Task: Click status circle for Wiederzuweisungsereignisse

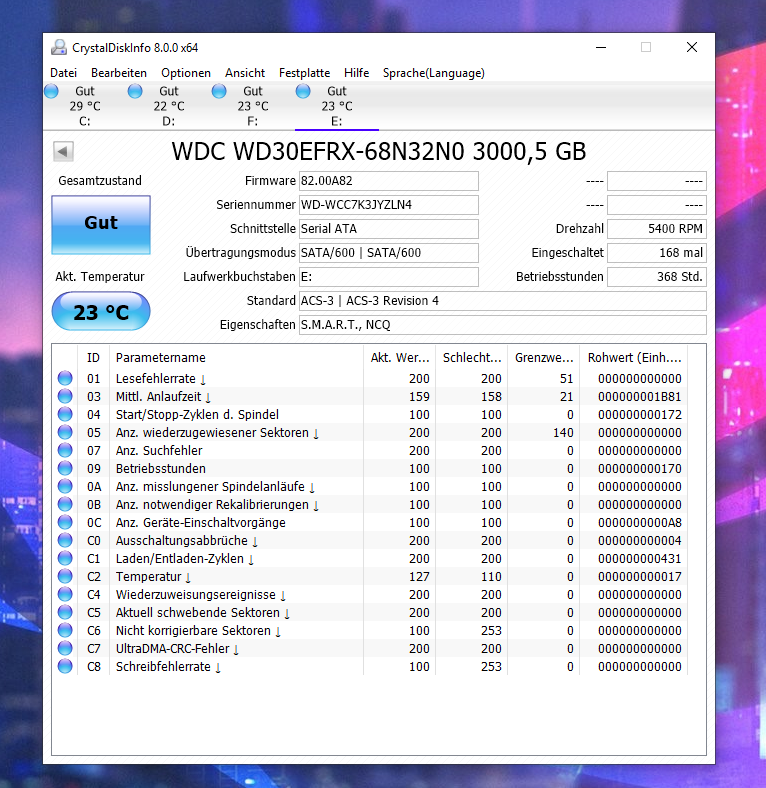Action: pos(65,594)
